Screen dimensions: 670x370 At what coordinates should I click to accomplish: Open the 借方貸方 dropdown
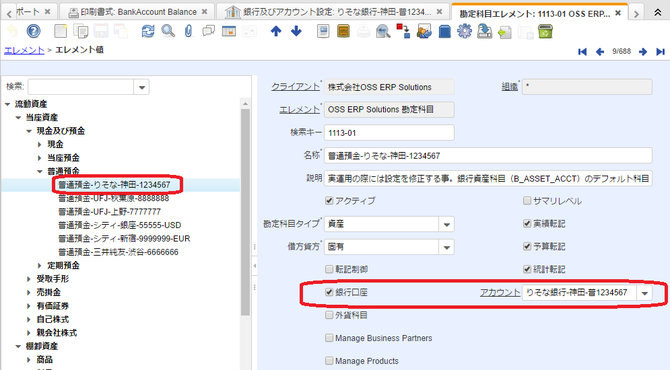click(x=447, y=247)
